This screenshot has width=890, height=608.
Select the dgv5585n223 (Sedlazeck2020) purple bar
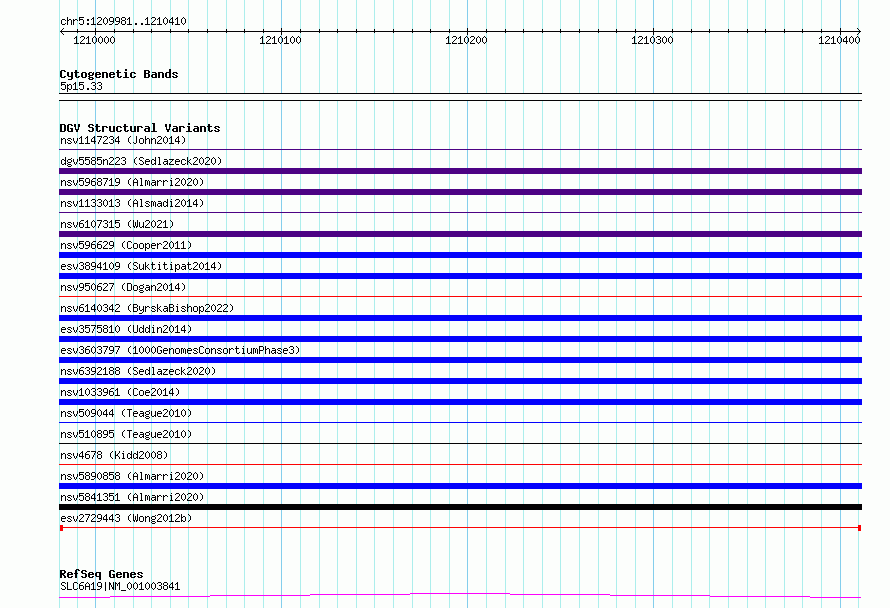(460, 171)
